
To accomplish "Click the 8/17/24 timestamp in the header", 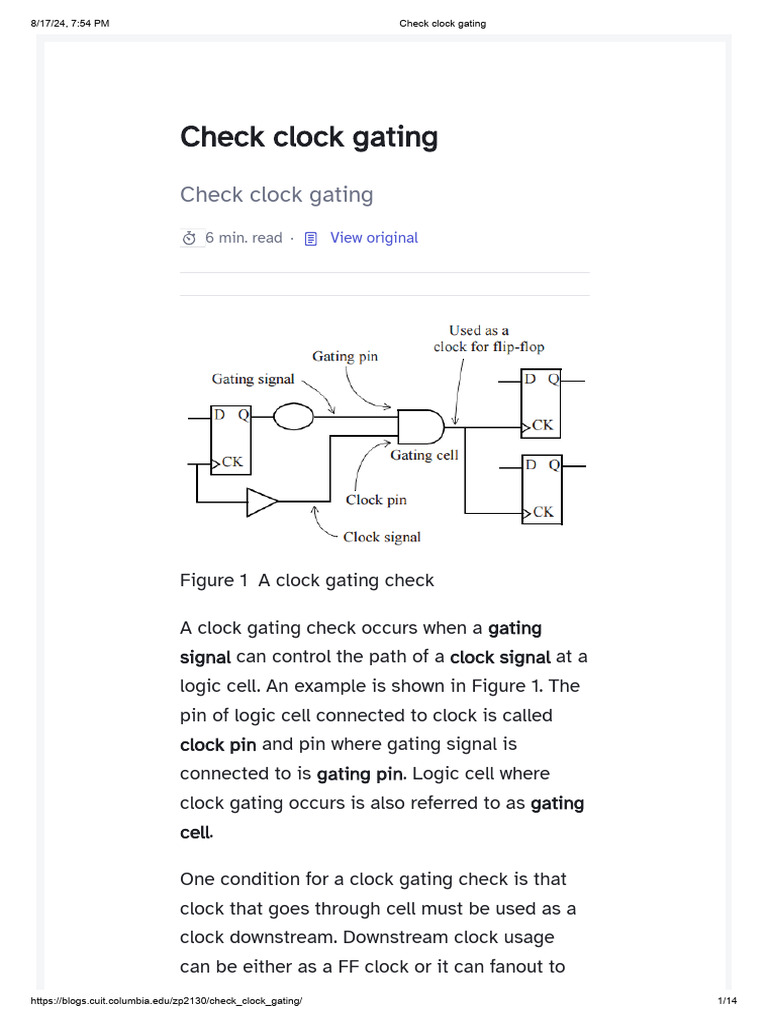I will pyautogui.click(x=70, y=23).
